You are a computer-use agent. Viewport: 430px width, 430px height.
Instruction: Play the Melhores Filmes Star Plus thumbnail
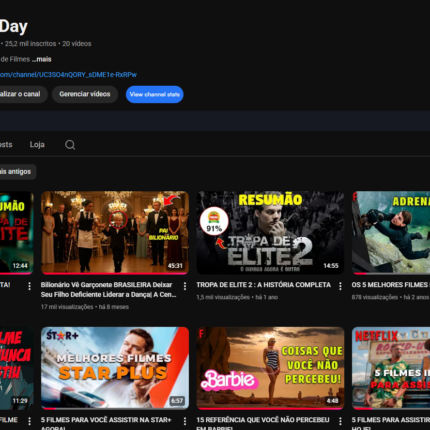[x=115, y=368]
